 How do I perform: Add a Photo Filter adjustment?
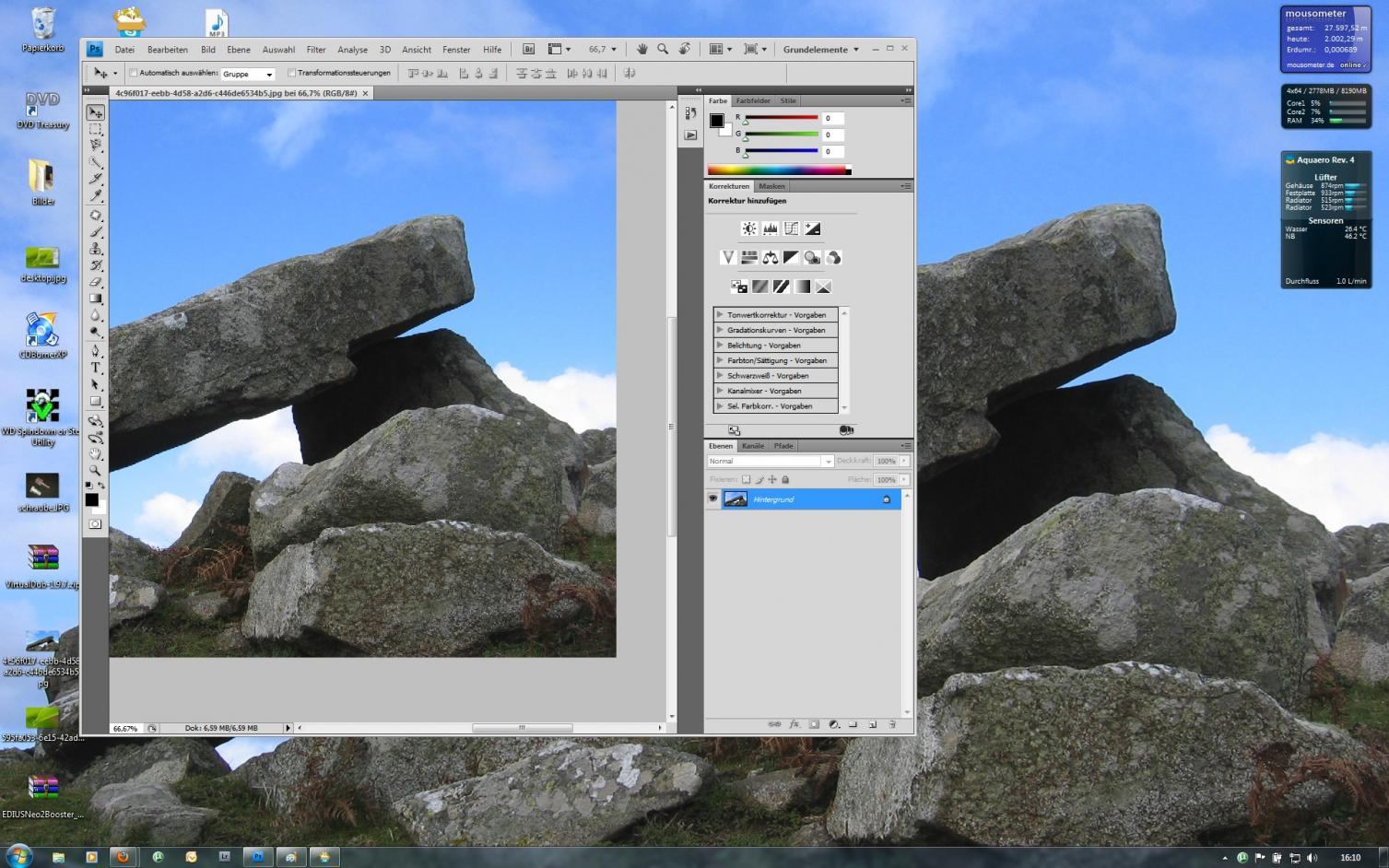click(x=812, y=257)
